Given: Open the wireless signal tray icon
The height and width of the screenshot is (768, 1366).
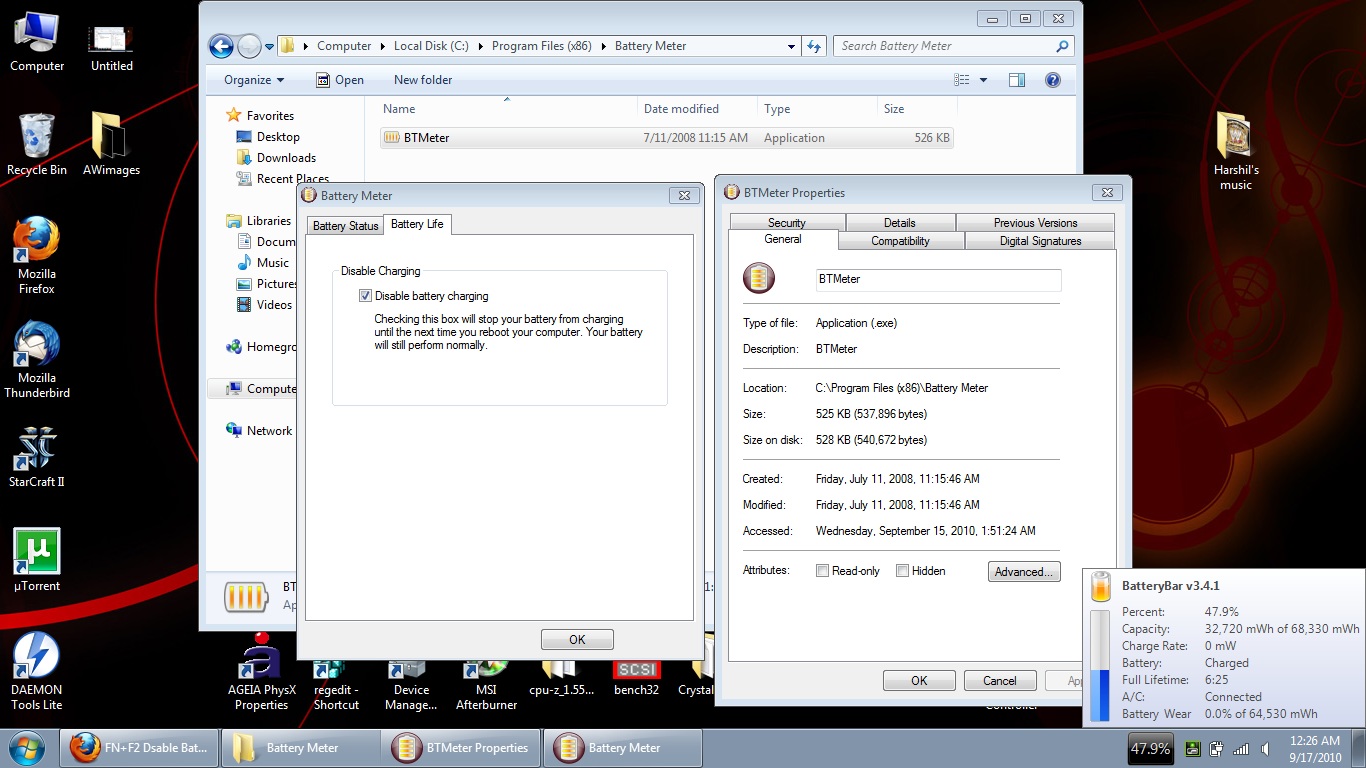Looking at the screenshot, I should pos(1241,748).
